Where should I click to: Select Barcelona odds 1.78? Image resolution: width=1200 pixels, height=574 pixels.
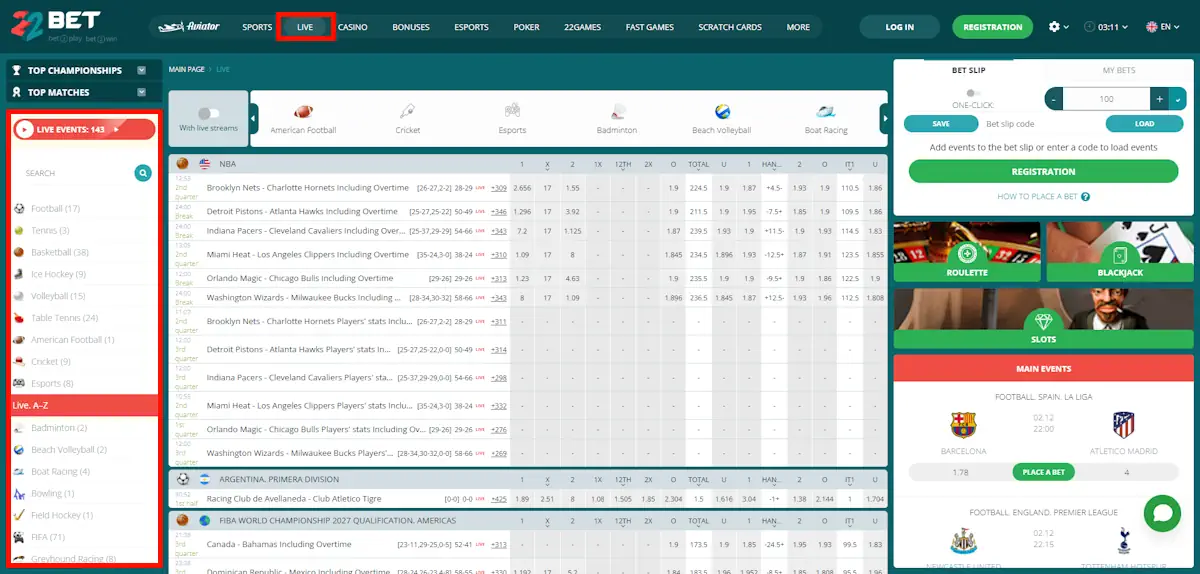pyautogui.click(x=959, y=472)
